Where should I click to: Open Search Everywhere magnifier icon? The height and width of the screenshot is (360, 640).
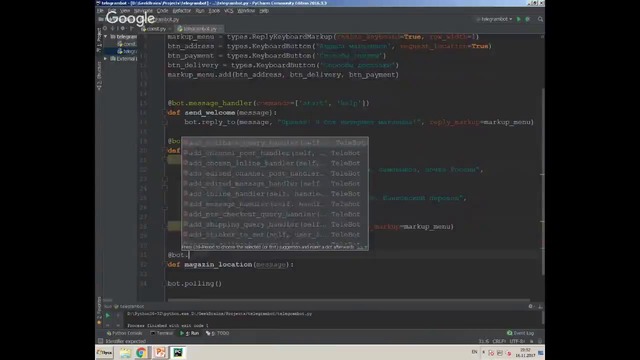pos(540,19)
